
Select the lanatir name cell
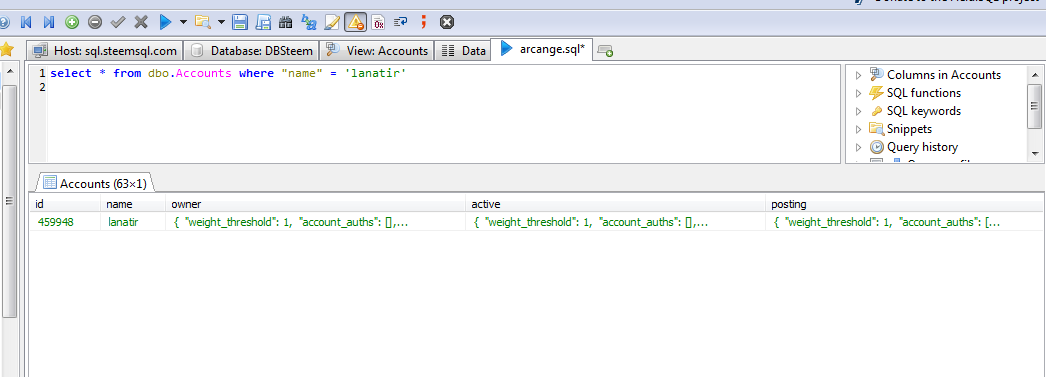(x=133, y=222)
